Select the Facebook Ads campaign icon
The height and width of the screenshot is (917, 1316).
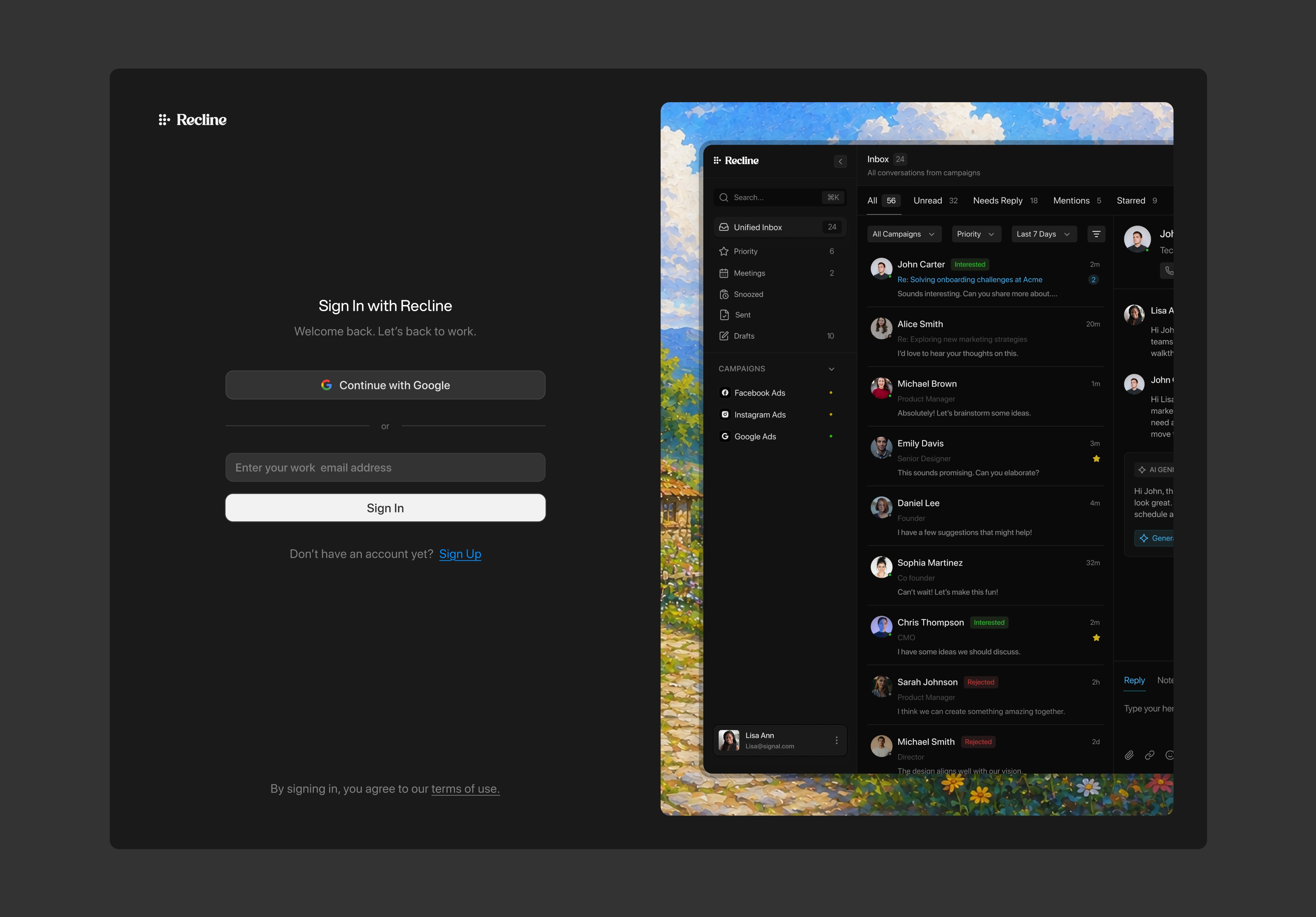(725, 393)
